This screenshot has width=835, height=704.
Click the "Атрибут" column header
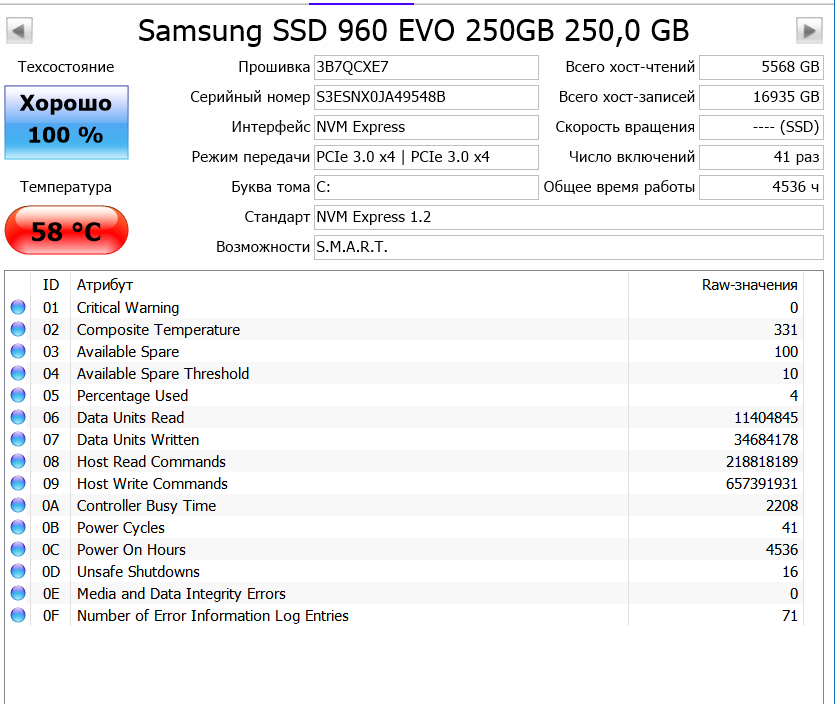pyautogui.click(x=105, y=285)
